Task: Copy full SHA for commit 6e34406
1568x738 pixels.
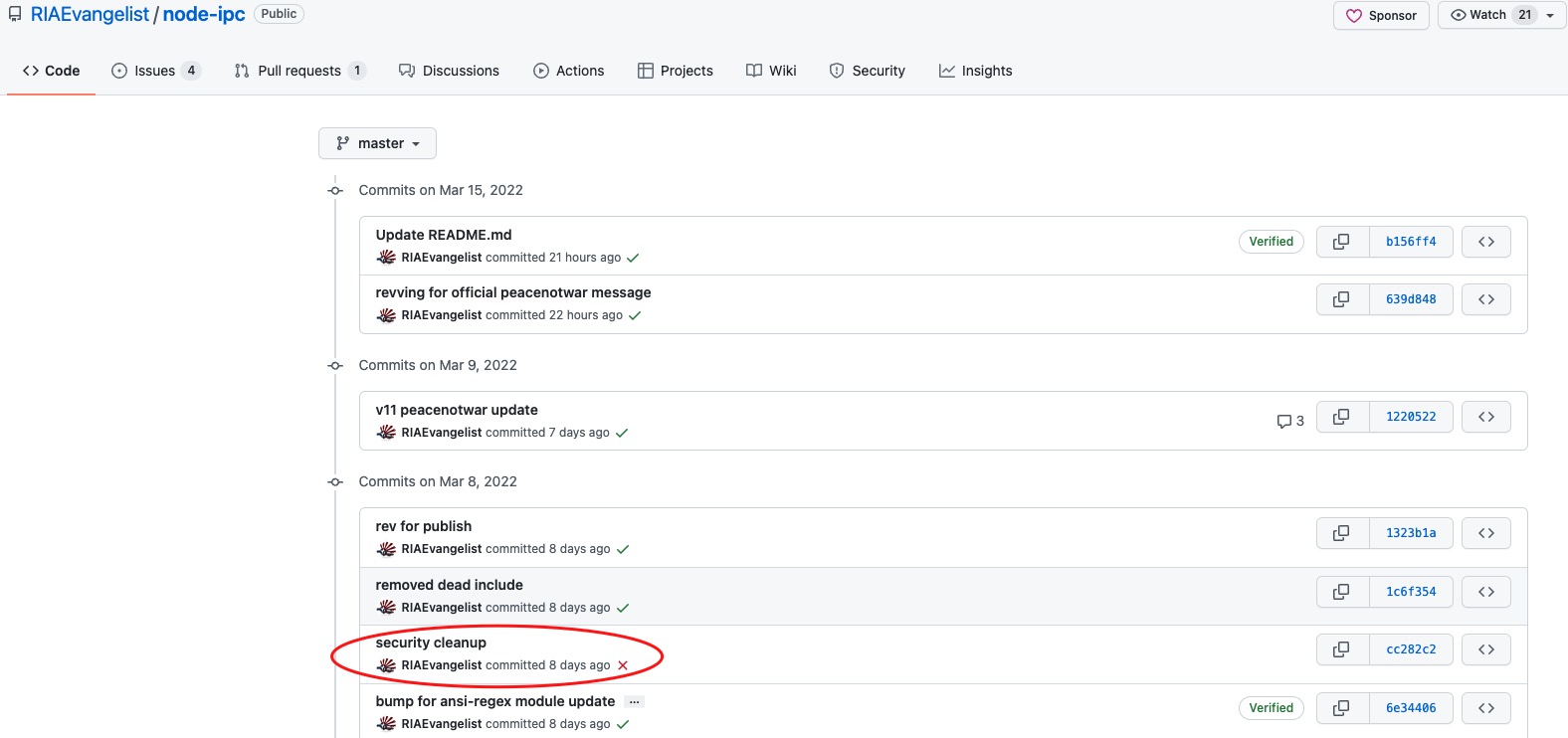Action: pos(1342,708)
